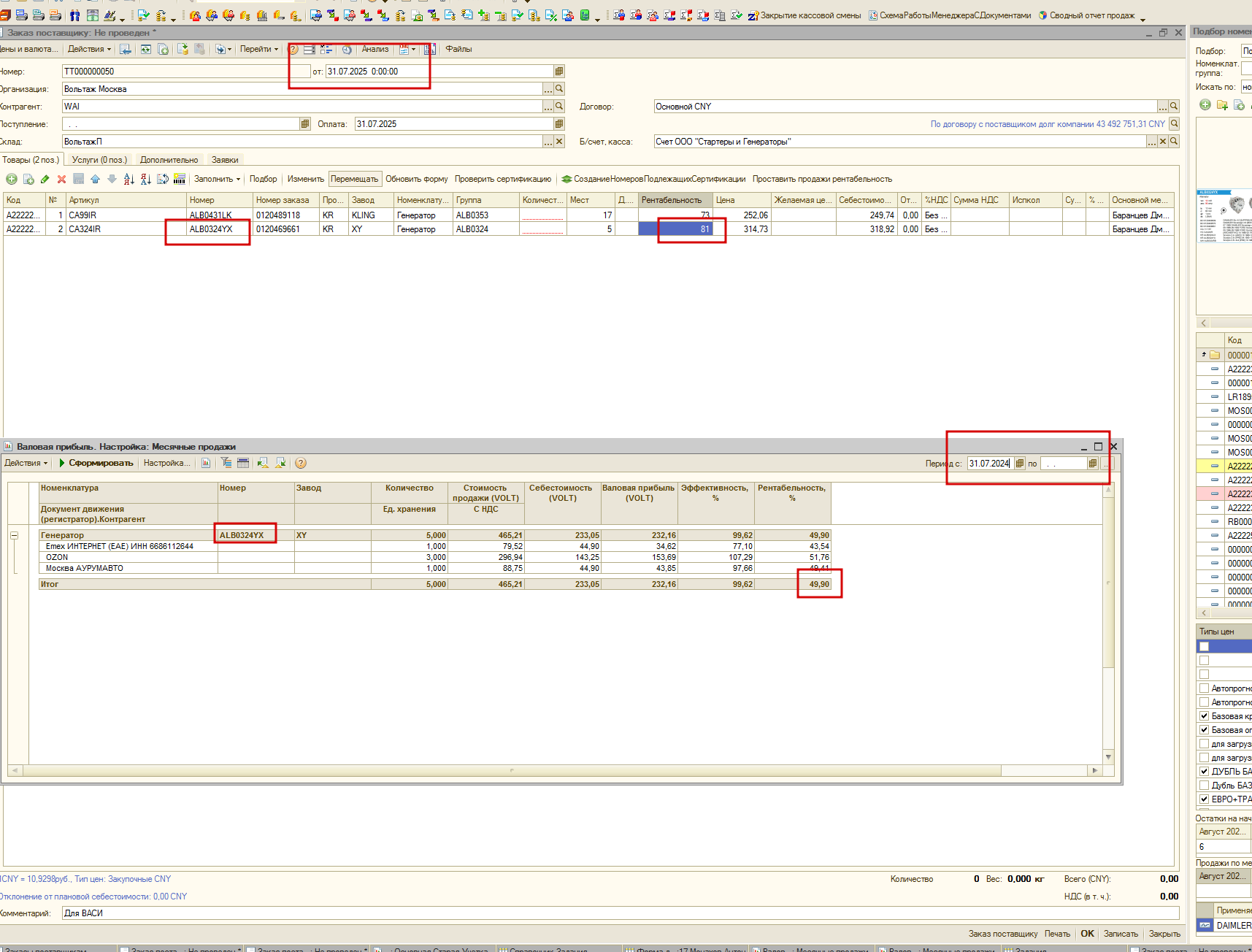Switch to the Услуги (0 поз.) tab
This screenshot has width=1252, height=952.
[x=99, y=160]
